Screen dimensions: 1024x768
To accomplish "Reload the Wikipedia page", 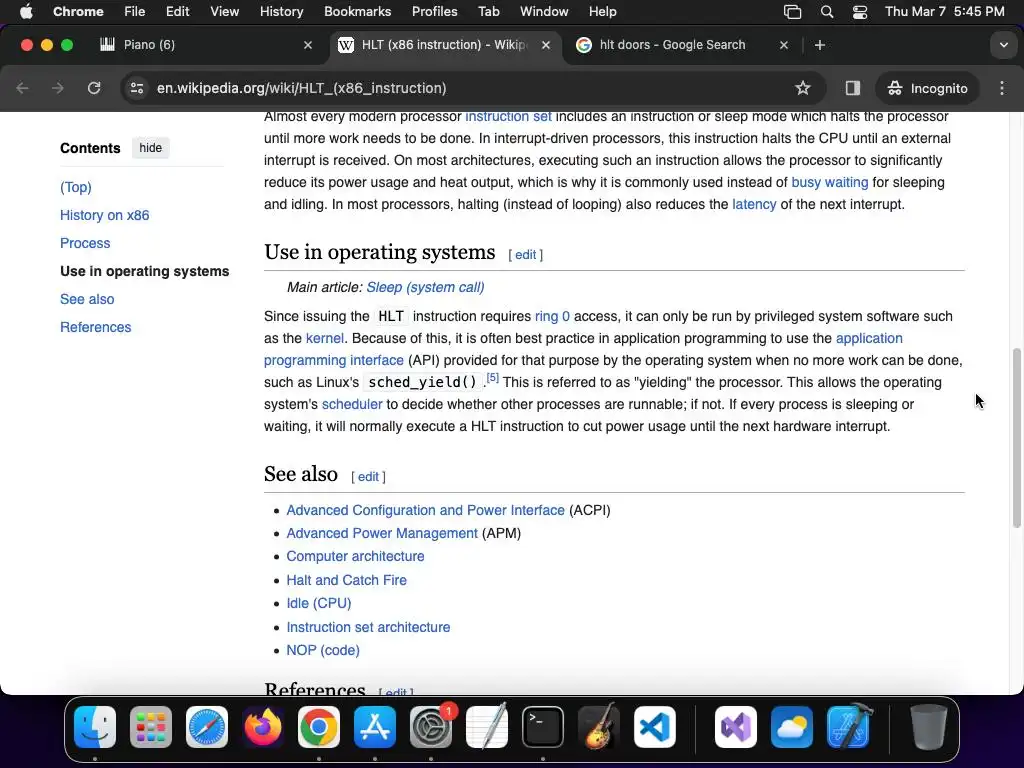I will [x=94, y=88].
